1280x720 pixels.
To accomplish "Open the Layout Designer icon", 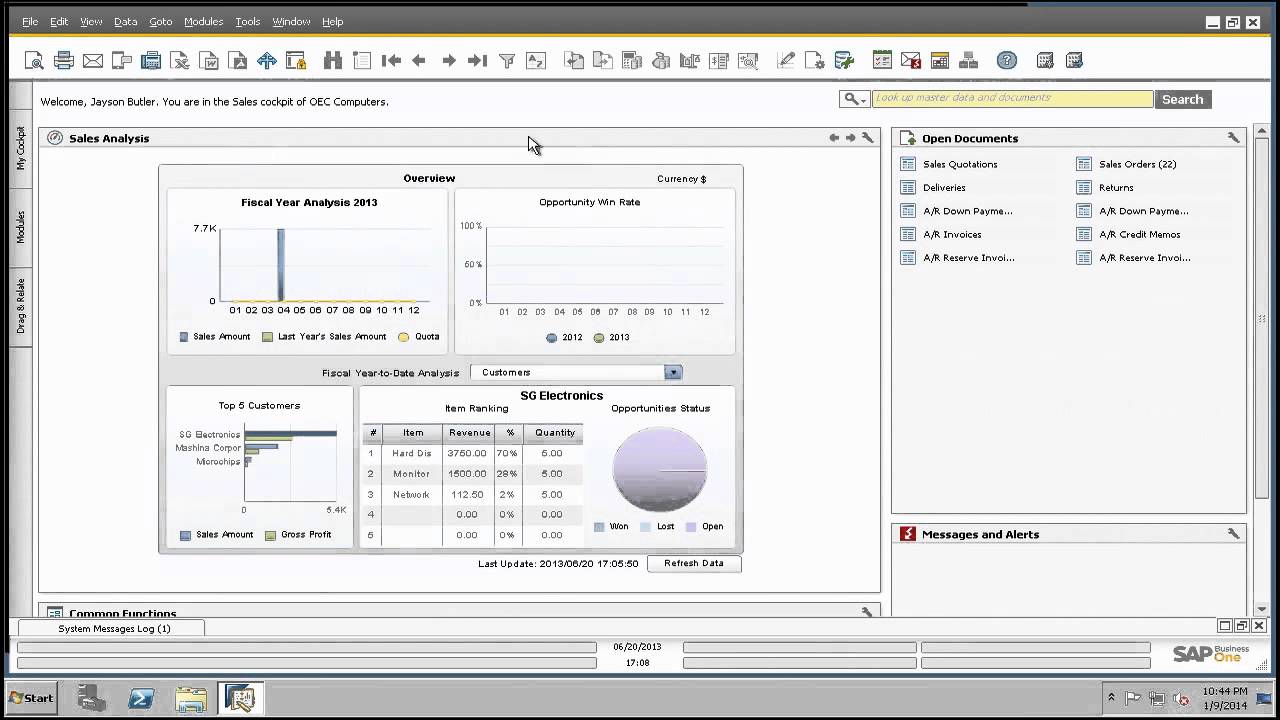I will 815,61.
